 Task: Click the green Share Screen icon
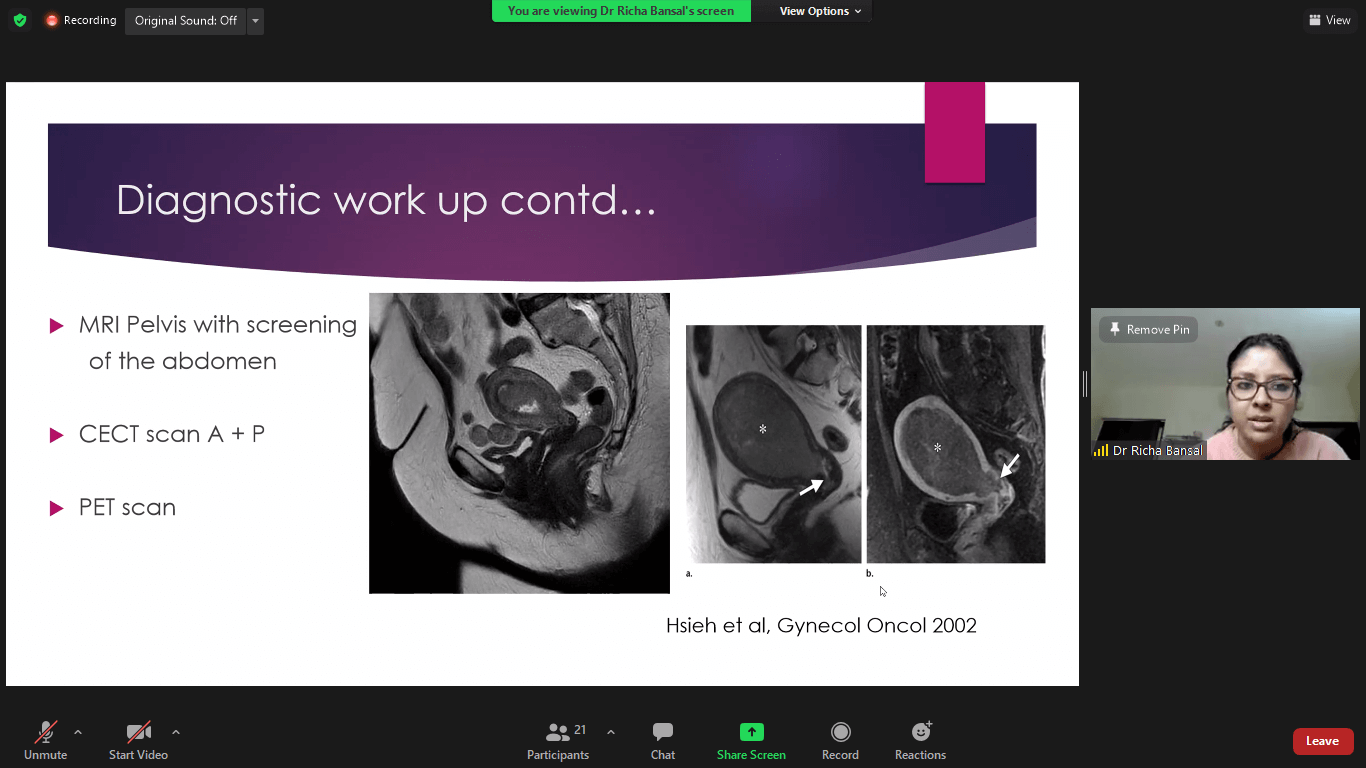point(751,732)
